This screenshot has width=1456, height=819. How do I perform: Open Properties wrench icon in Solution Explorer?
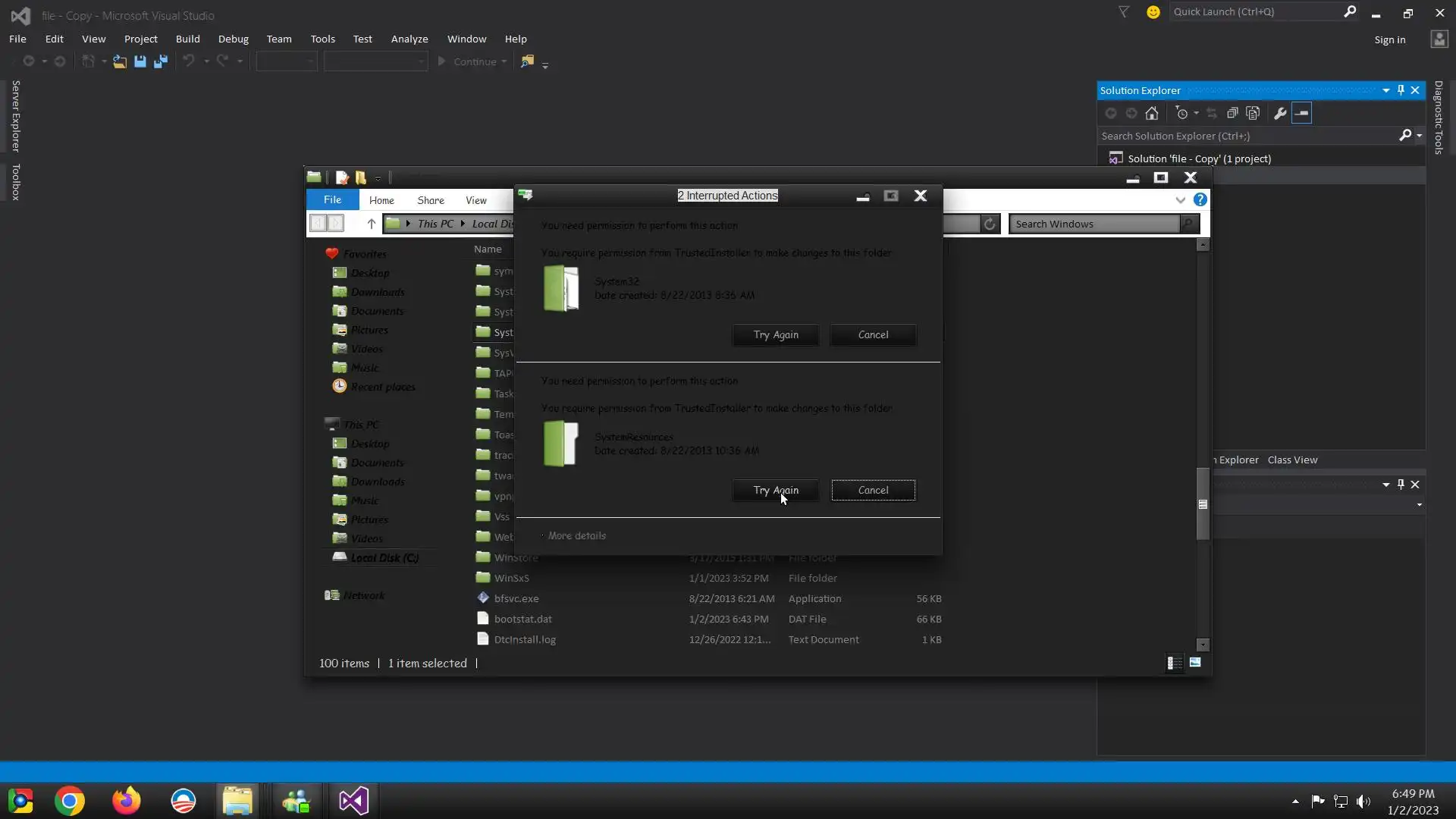(1280, 113)
